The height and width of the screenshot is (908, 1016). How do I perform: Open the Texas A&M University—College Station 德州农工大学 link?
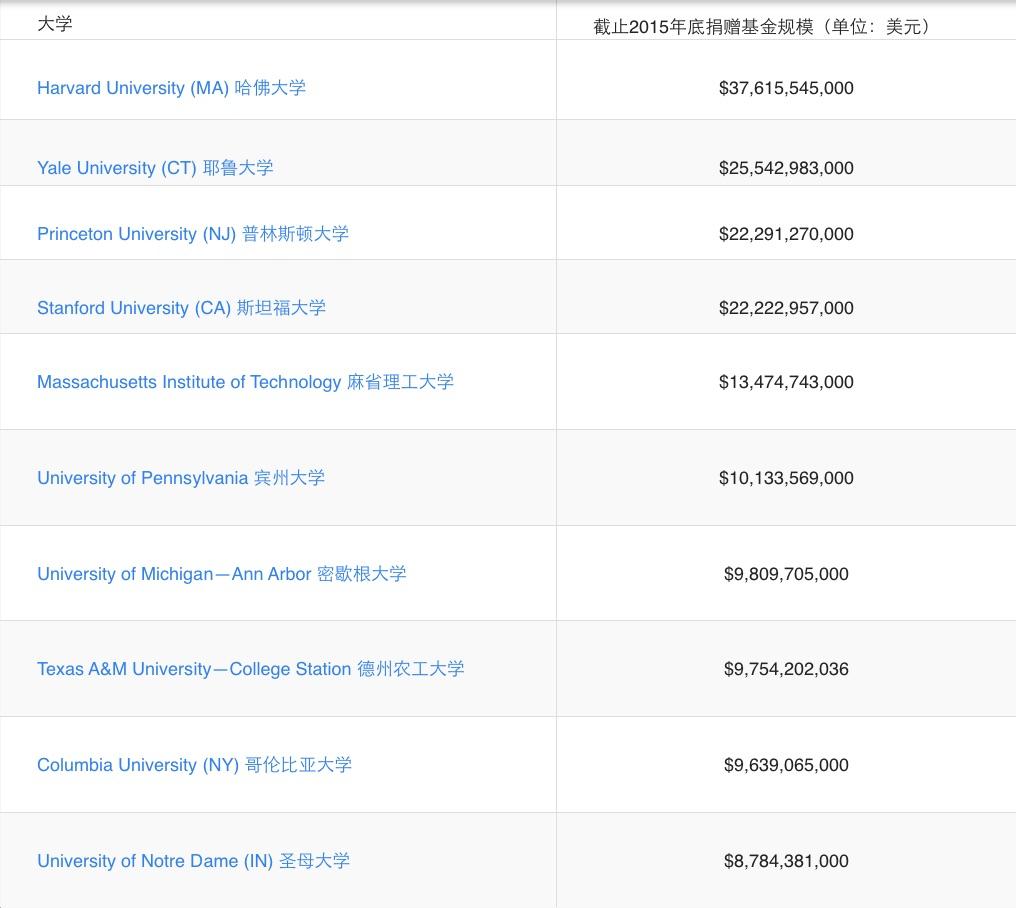coord(251,669)
